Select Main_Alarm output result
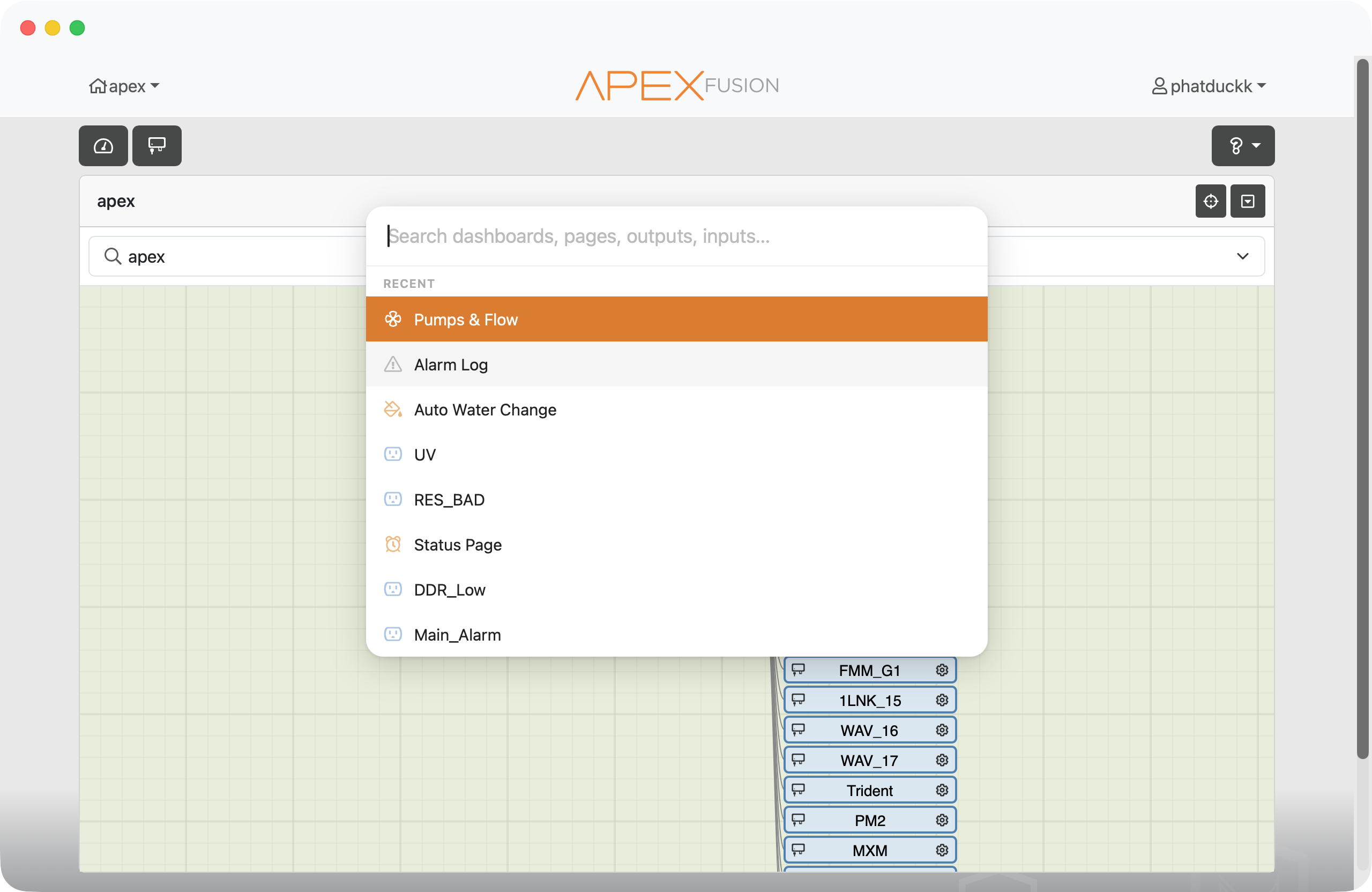This screenshot has height=892, width=1372. (677, 634)
